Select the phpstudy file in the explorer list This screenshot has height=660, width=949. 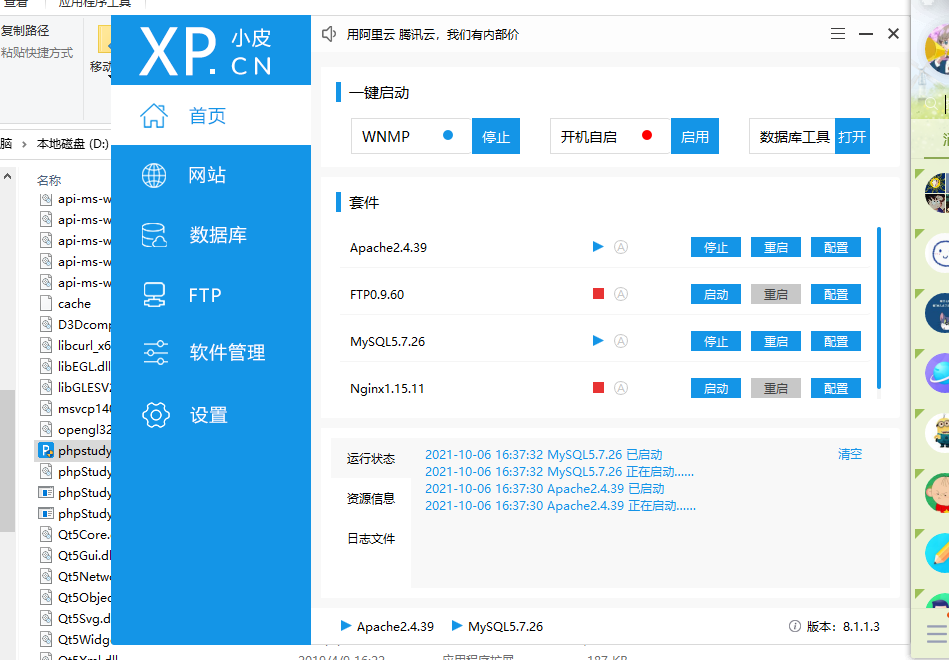[75, 450]
